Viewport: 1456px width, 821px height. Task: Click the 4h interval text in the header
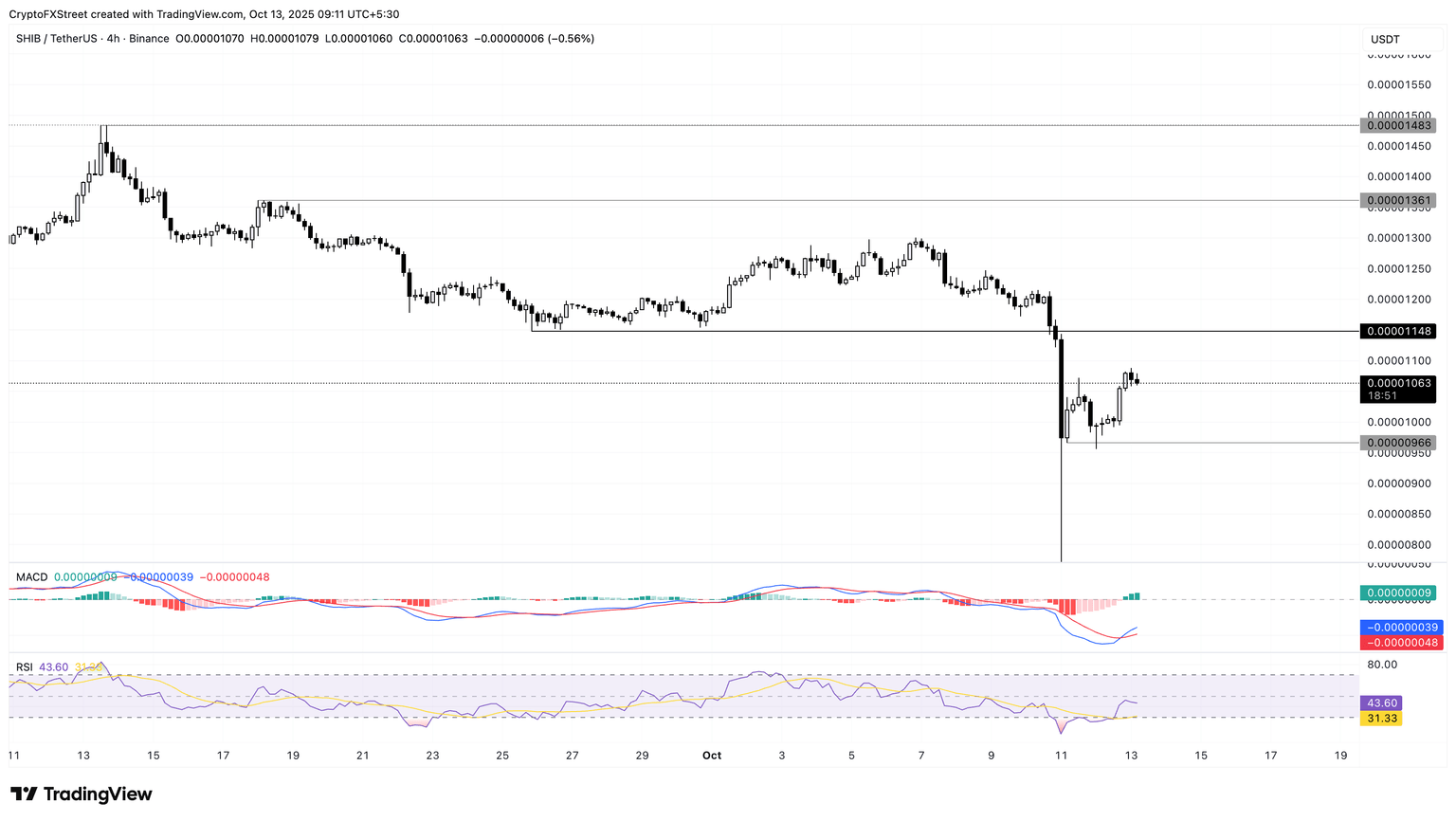pyautogui.click(x=114, y=39)
